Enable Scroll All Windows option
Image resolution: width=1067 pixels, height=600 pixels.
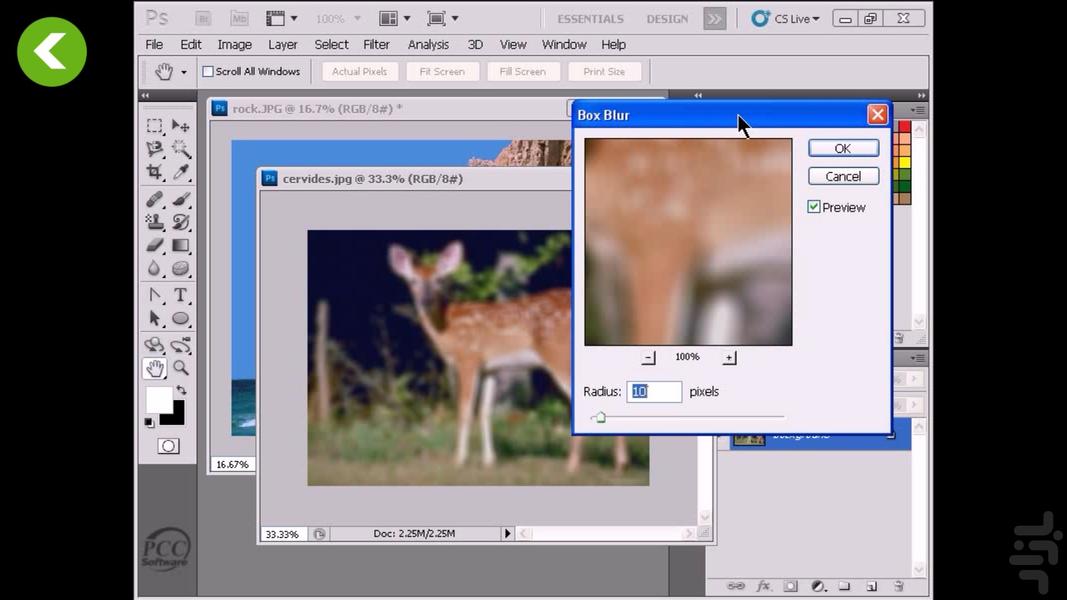tap(208, 71)
